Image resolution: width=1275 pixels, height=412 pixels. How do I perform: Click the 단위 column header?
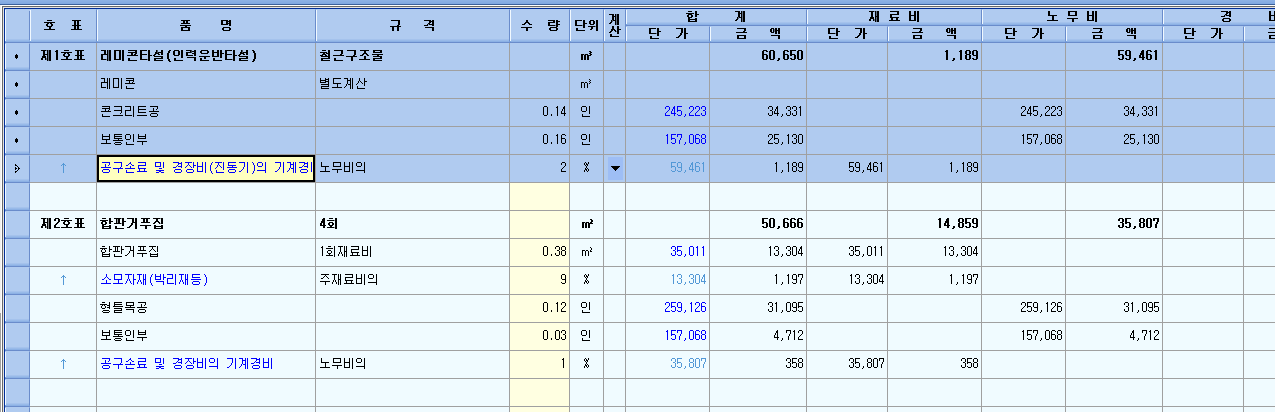[x=587, y=26]
